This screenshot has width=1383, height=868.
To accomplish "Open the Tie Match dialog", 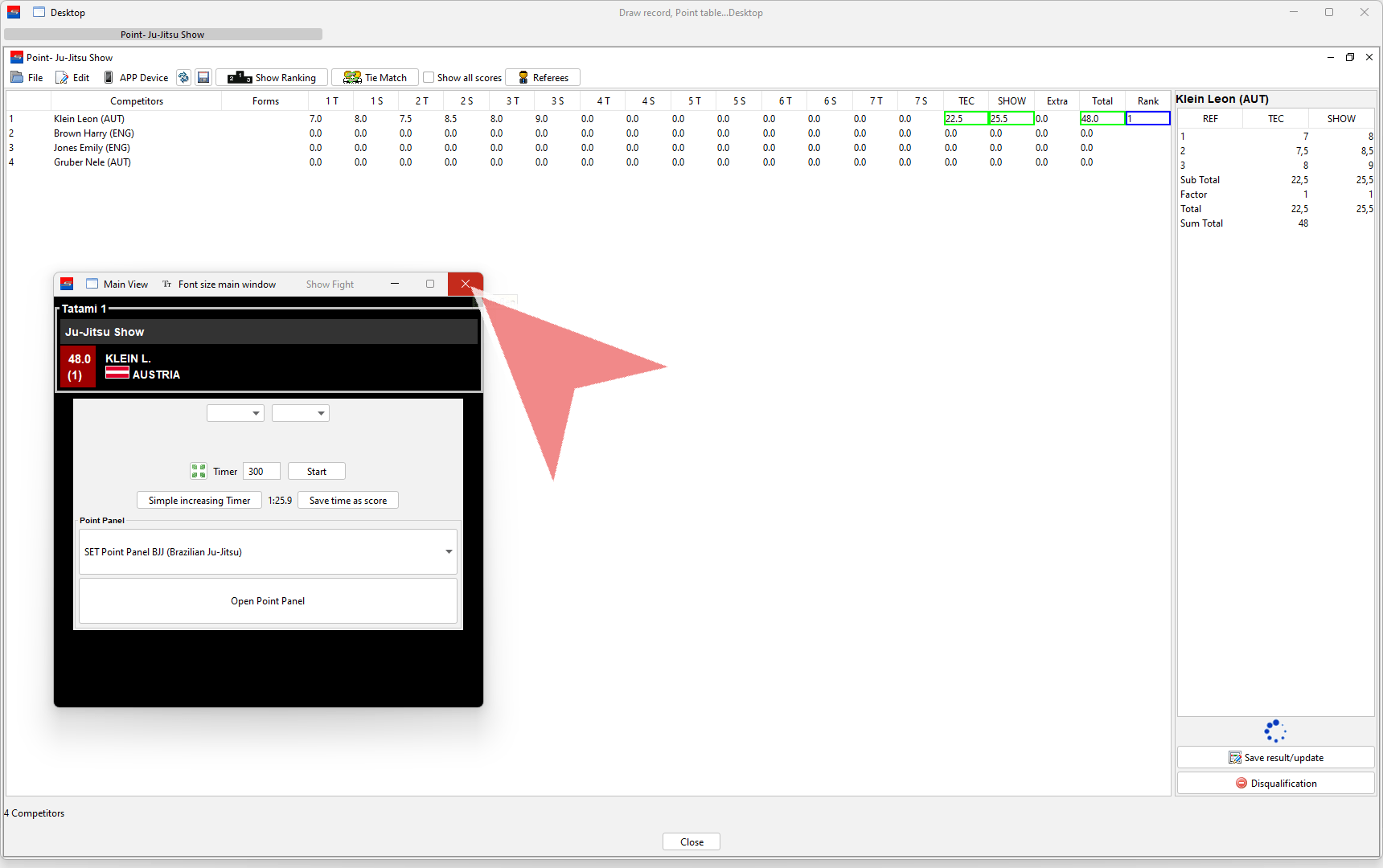I will click(x=375, y=78).
